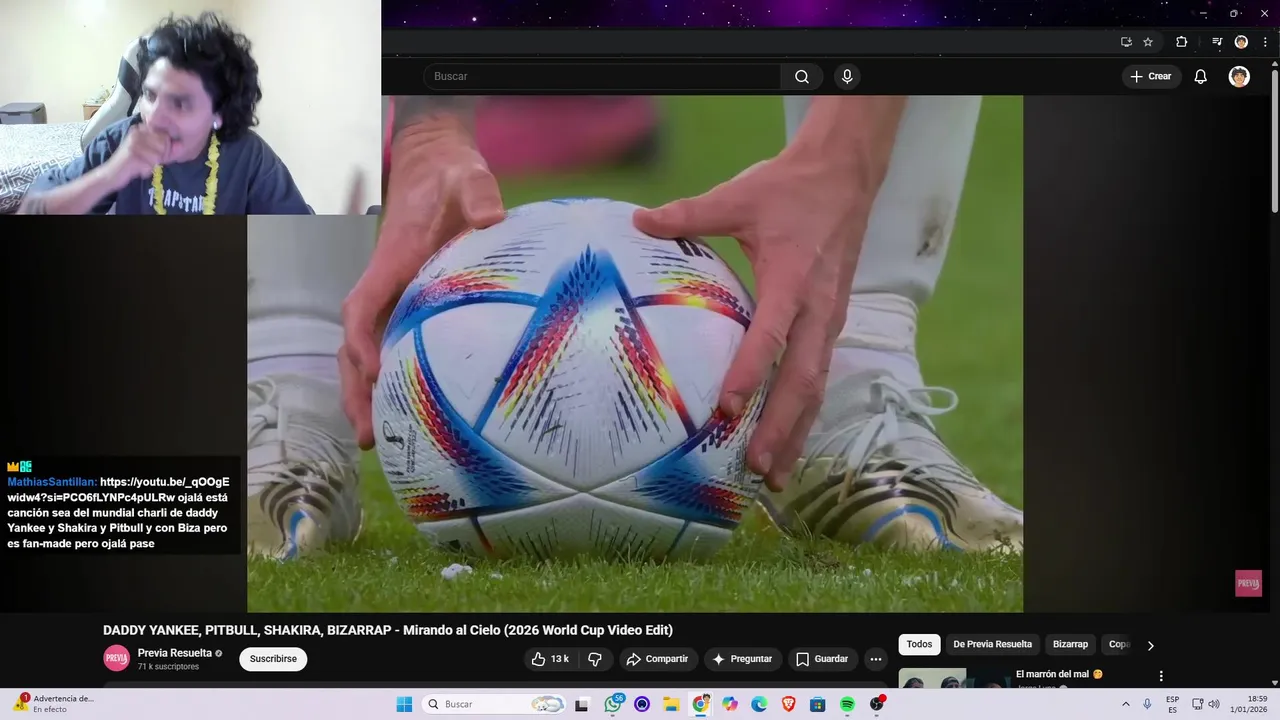The image size is (1280, 720).
Task: Show hidden system tray icons
Action: click(1125, 704)
